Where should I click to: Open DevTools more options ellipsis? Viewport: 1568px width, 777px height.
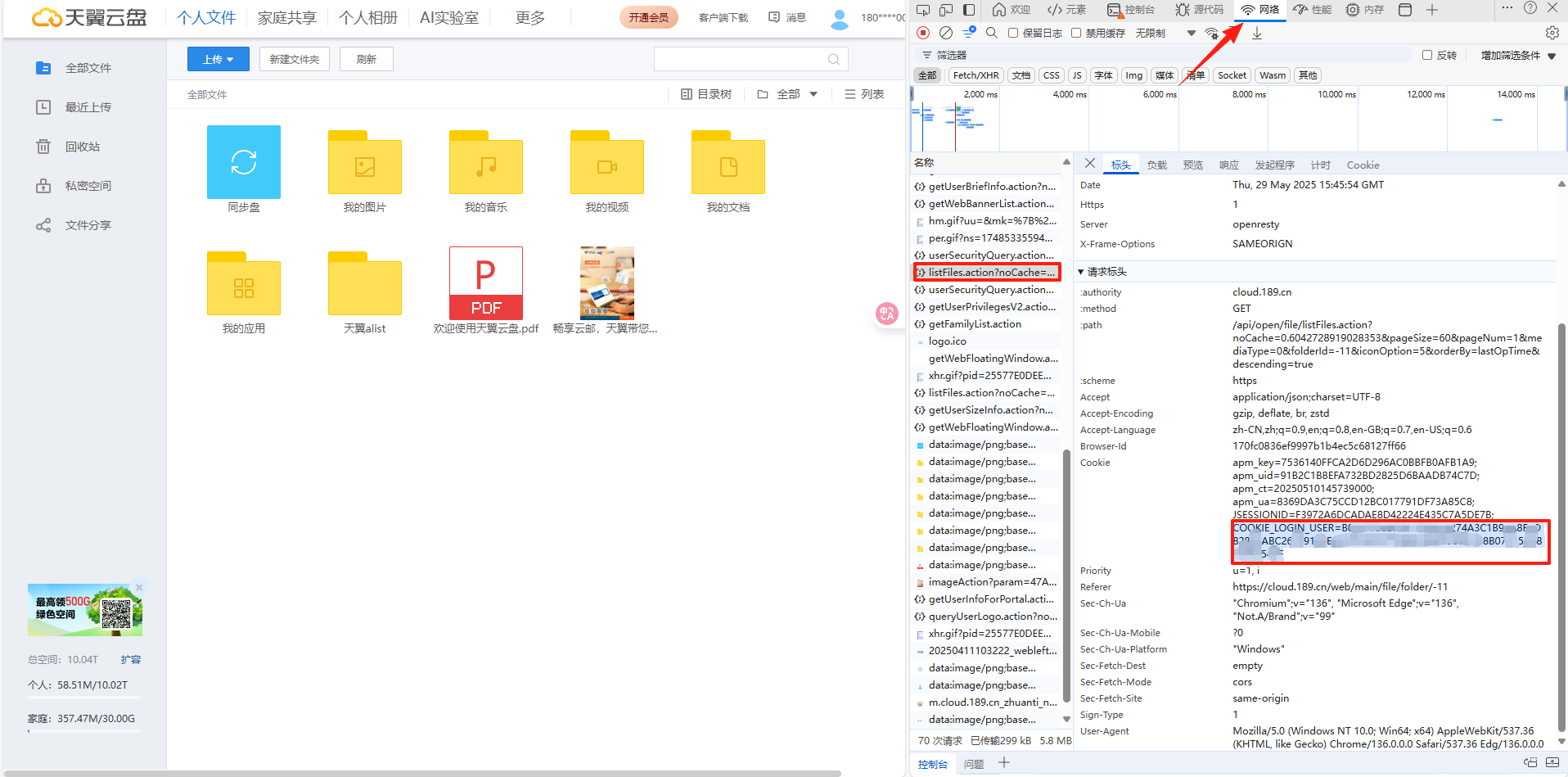[x=1507, y=7]
